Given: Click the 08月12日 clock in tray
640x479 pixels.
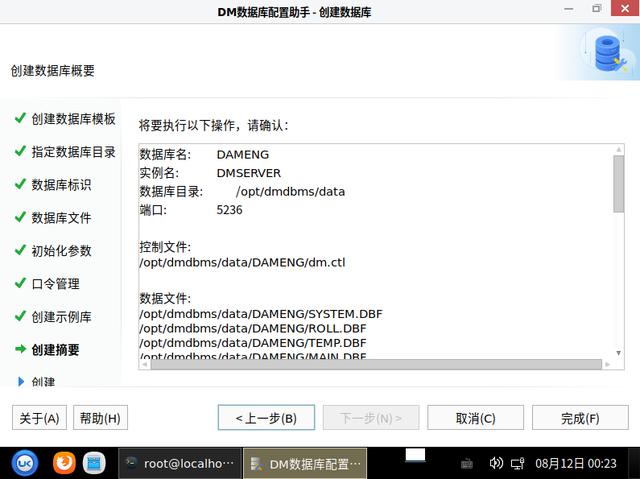Looking at the screenshot, I should (576, 463).
